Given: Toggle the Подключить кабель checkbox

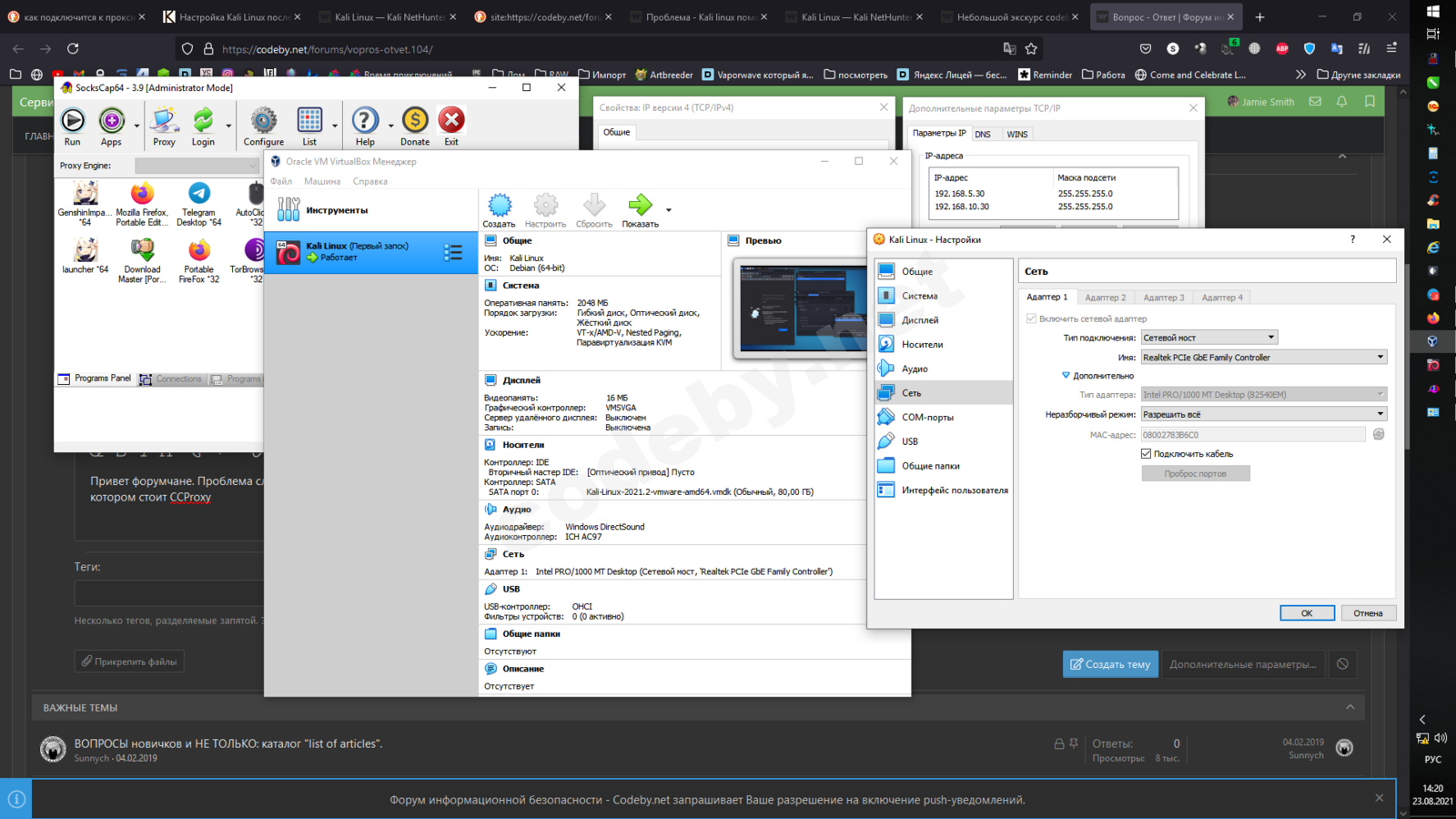Looking at the screenshot, I should 1147,453.
